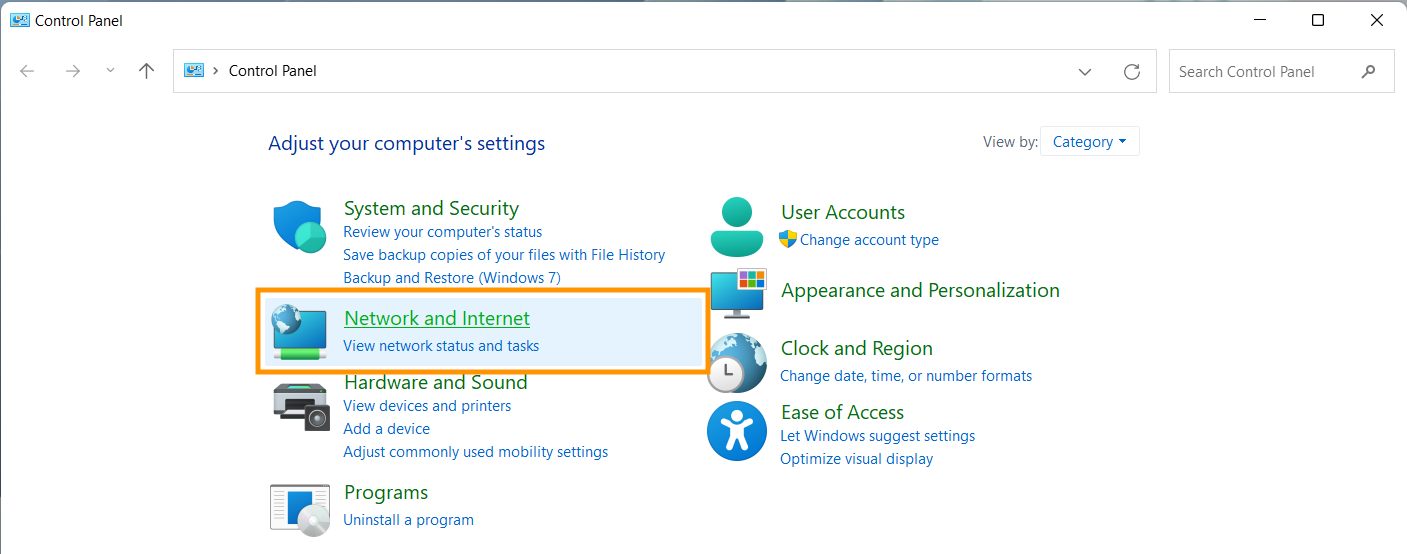
Task: Open Network and Internet category
Action: pos(437,318)
